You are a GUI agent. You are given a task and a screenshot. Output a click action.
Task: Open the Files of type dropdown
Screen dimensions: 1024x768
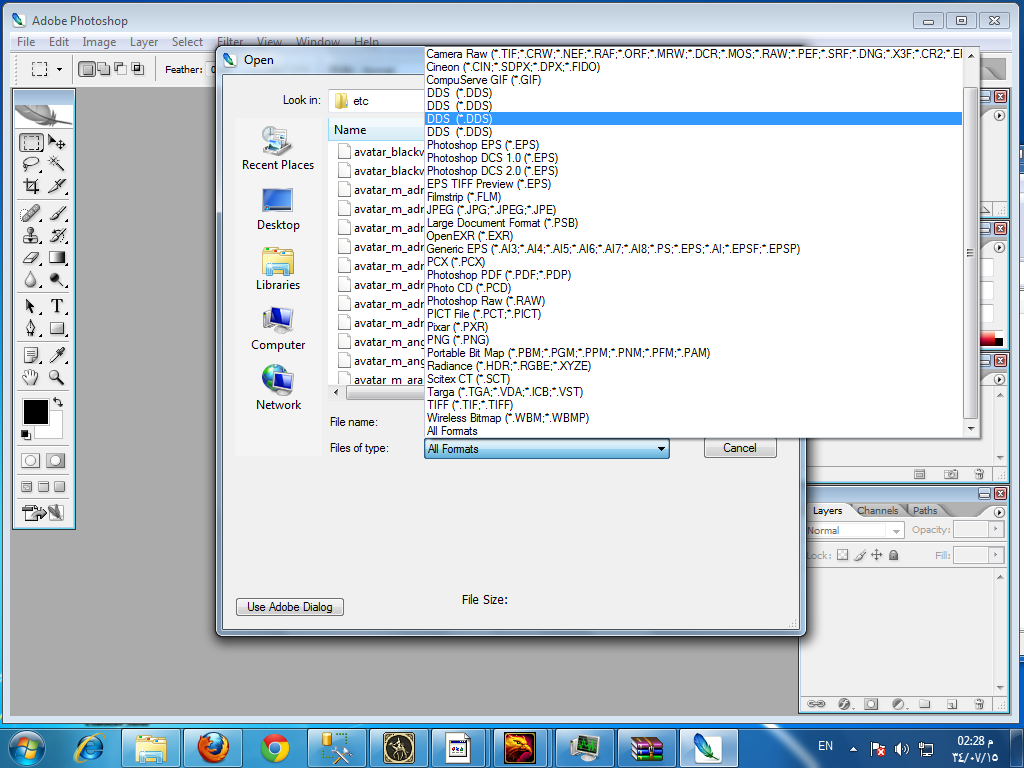pyautogui.click(x=547, y=449)
